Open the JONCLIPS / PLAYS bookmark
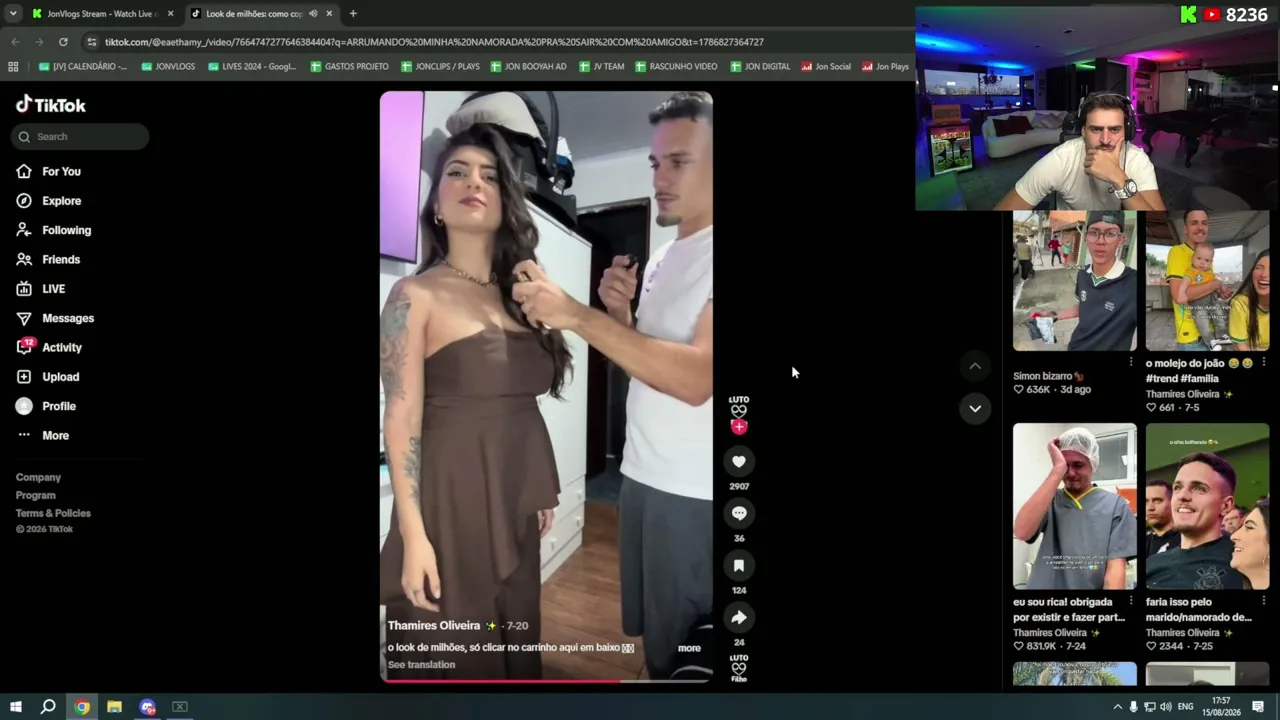The height and width of the screenshot is (720, 1280). tap(440, 67)
